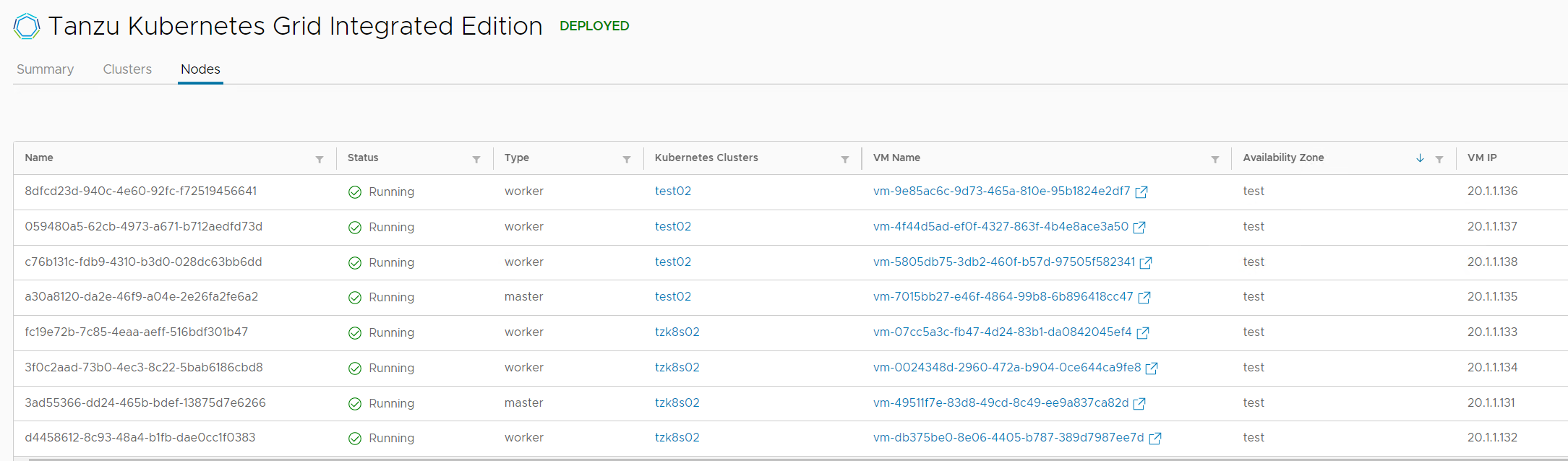Click Running status icon for node c76b131c
The height and width of the screenshot is (461, 1568).
pyautogui.click(x=355, y=263)
